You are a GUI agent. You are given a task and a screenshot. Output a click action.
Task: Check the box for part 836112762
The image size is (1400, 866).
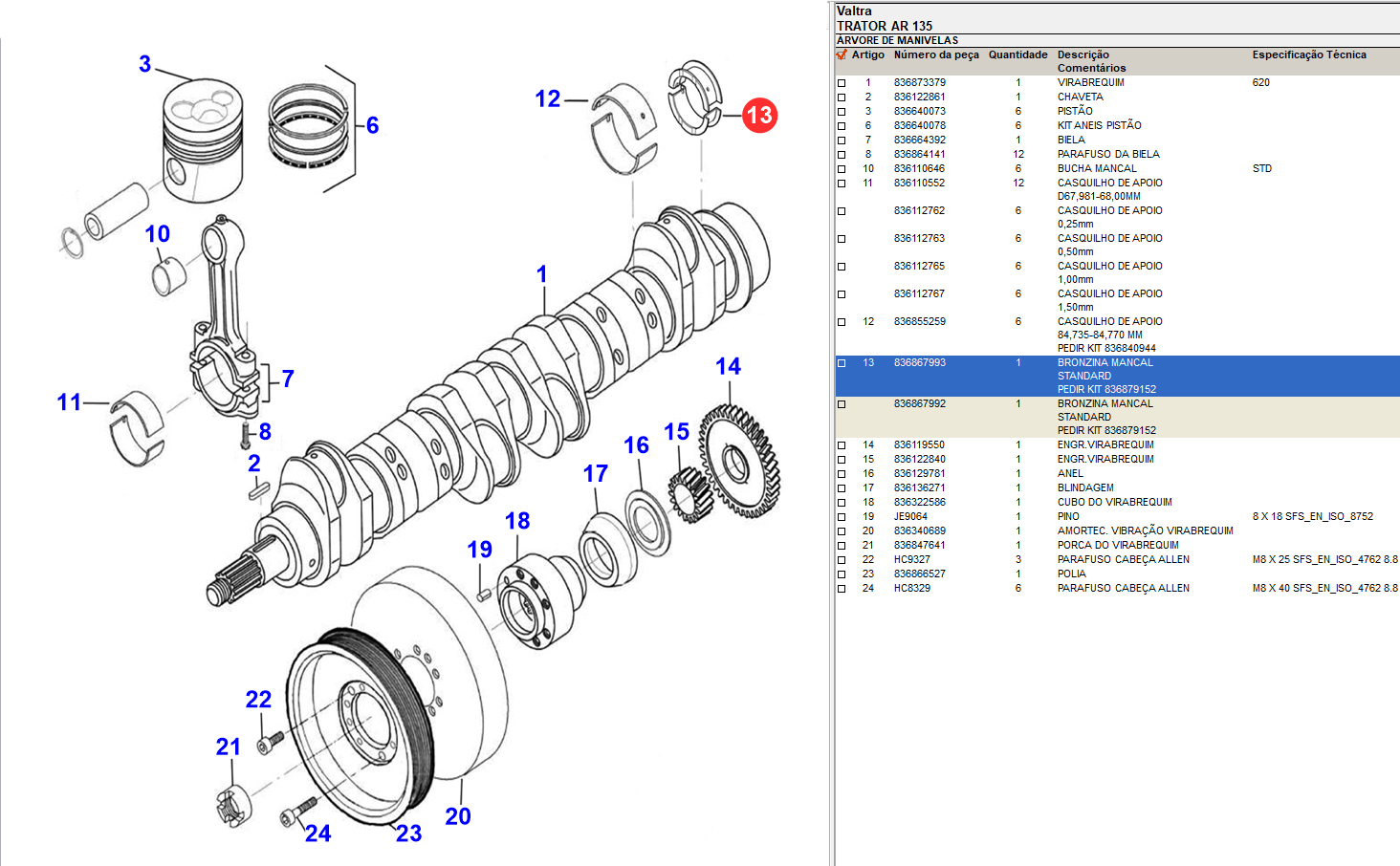click(842, 211)
